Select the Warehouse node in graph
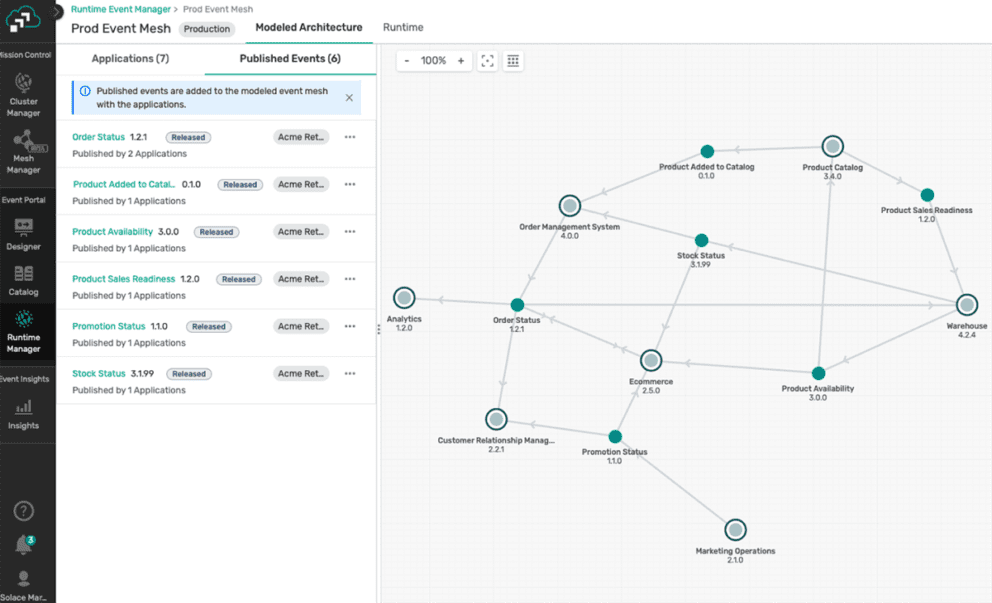Image resolution: width=992 pixels, height=603 pixels. click(x=966, y=305)
